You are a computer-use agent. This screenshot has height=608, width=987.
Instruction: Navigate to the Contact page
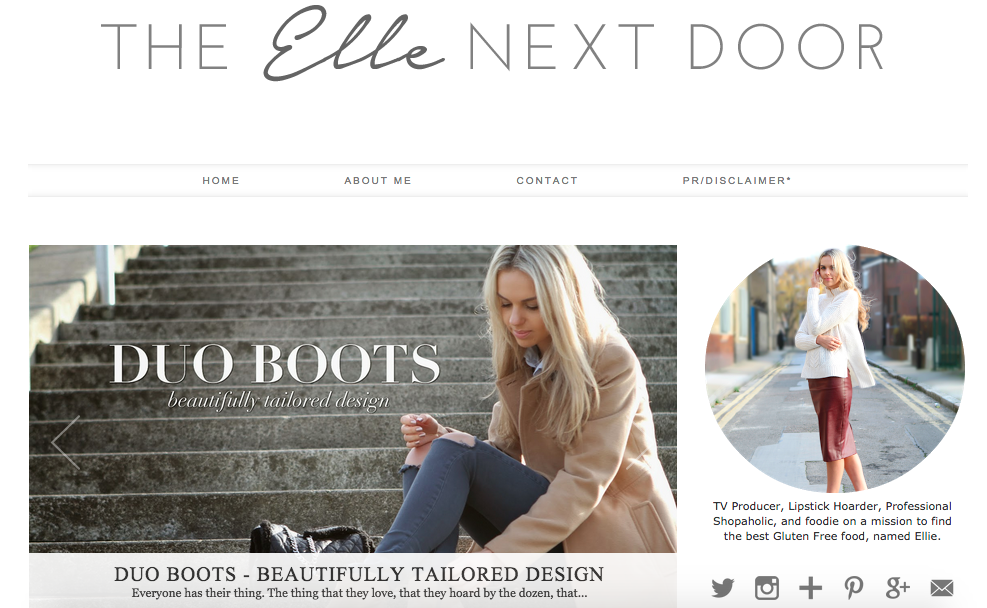547,181
